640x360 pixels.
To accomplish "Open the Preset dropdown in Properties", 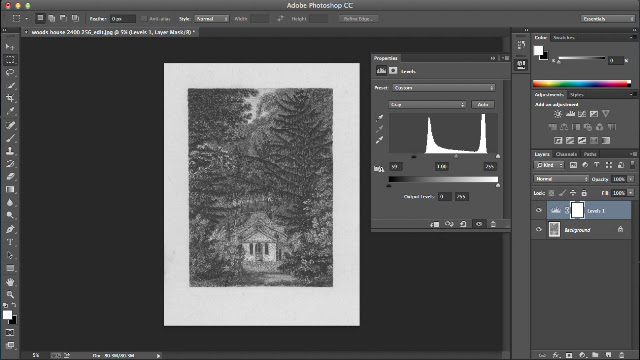I will click(x=444, y=88).
